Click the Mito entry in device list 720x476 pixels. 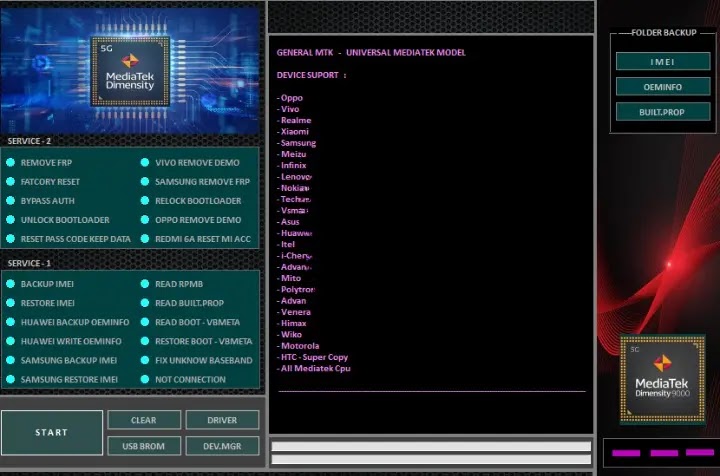click(x=289, y=278)
